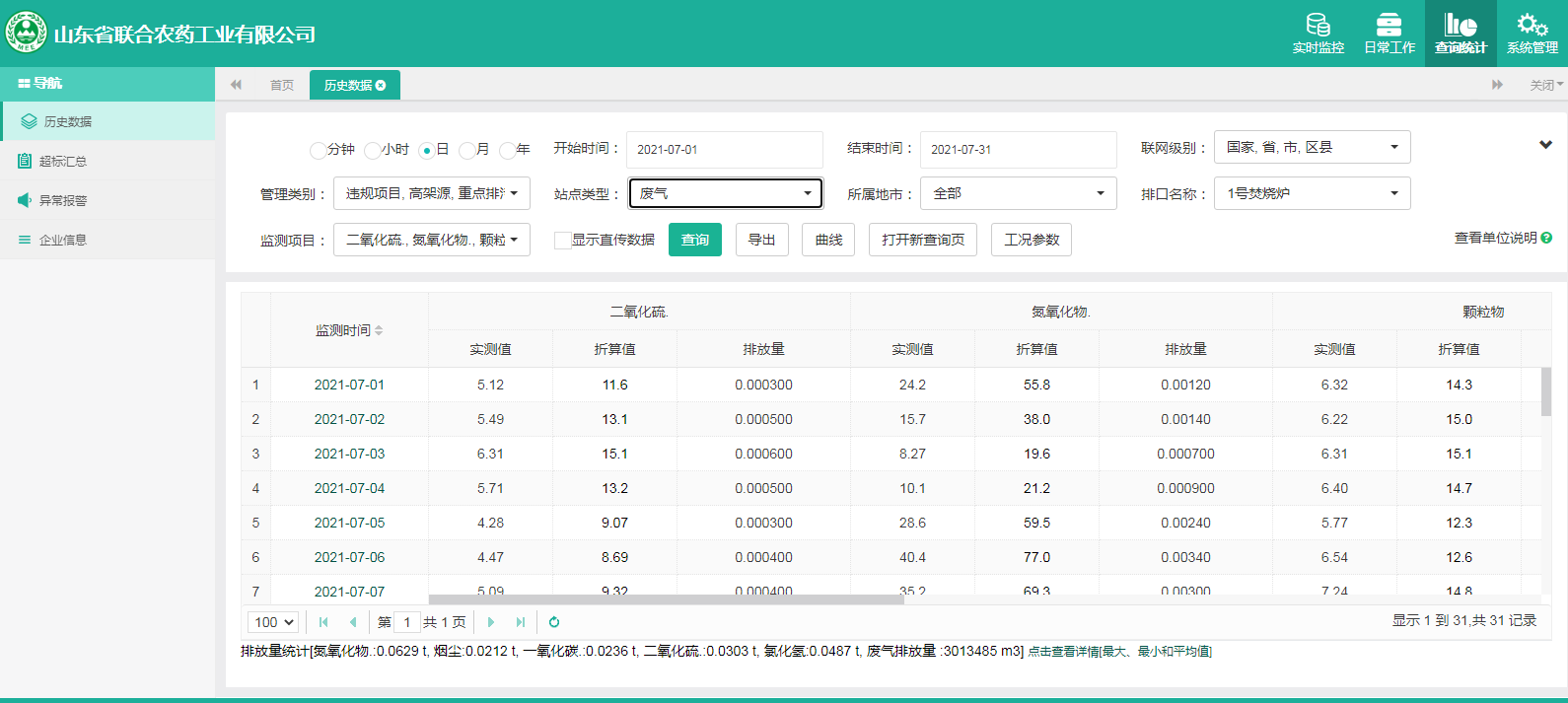Close the 历史数据 tab with x icon

click(x=381, y=86)
